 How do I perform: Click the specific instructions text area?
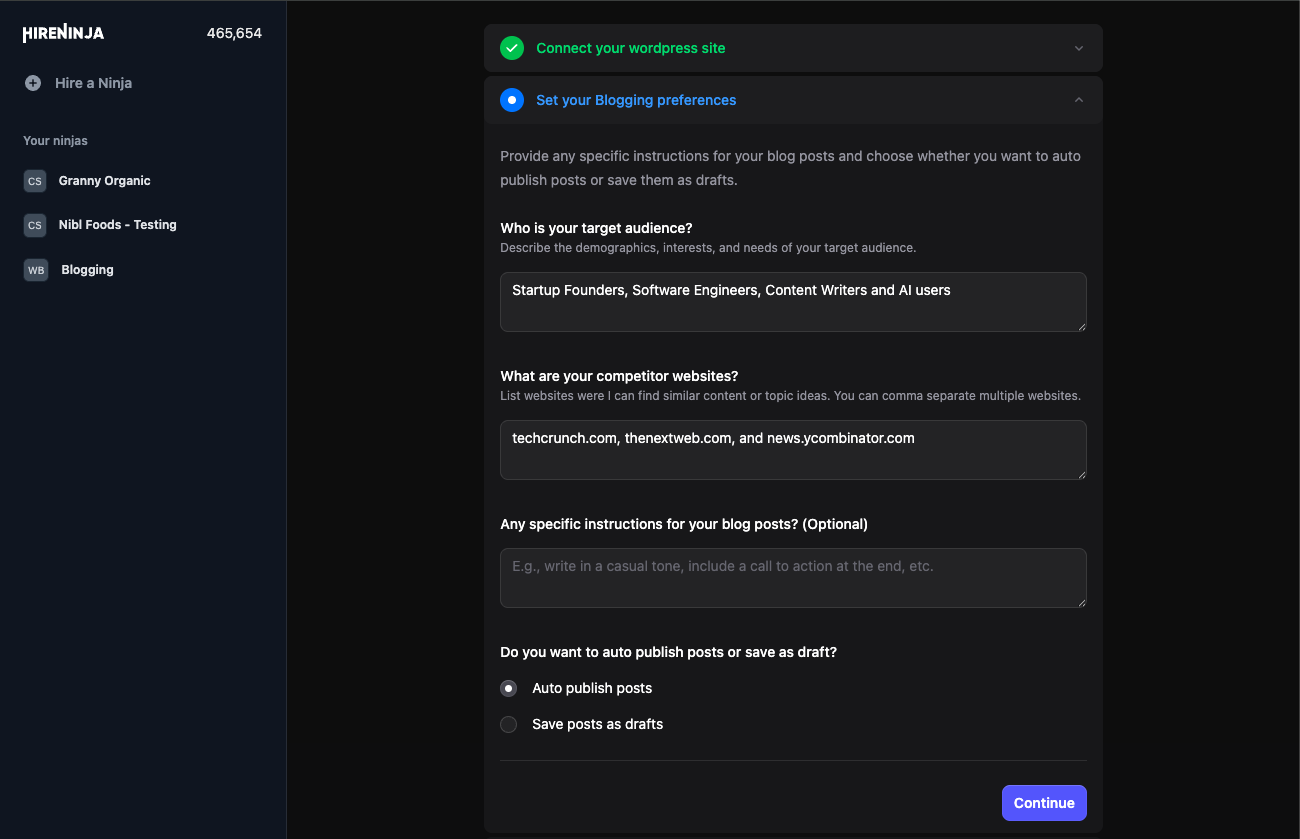point(793,578)
